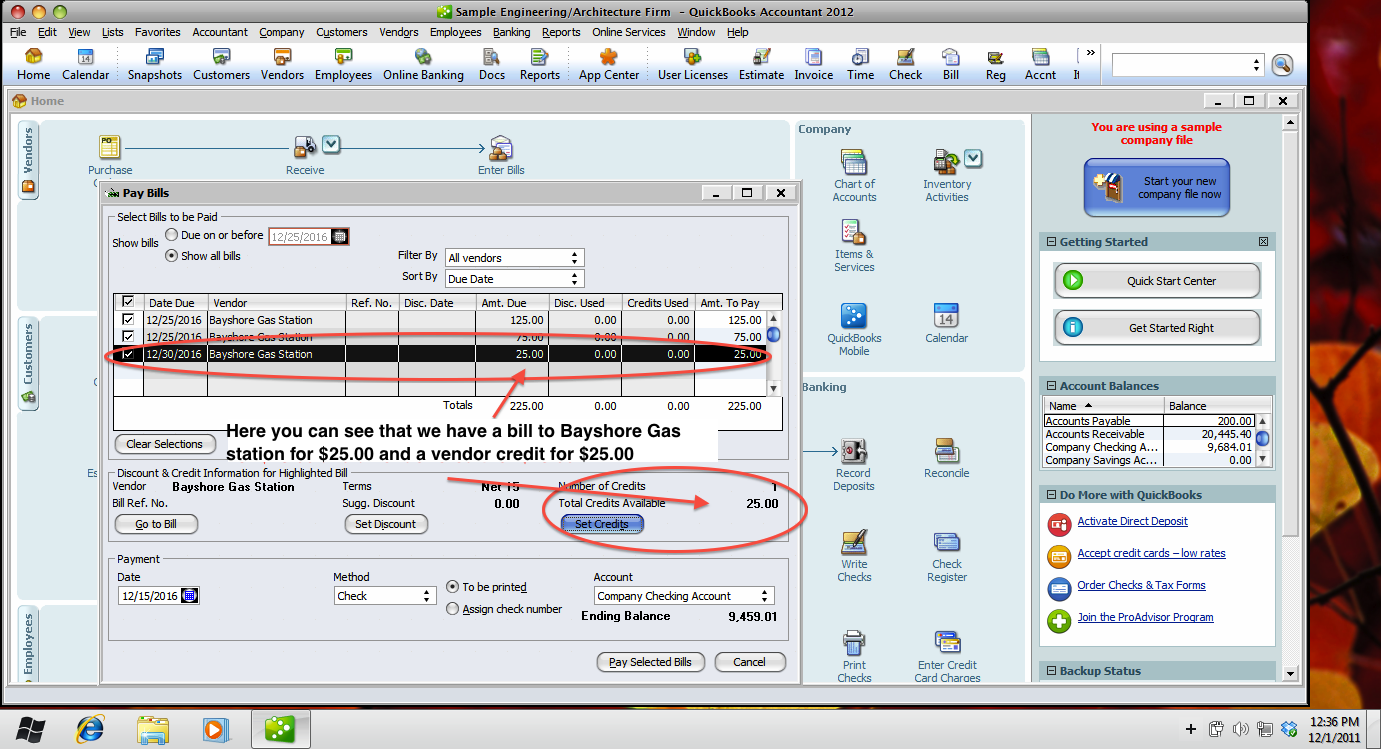Select the 'Show all bills' radio option
The height and width of the screenshot is (749, 1381).
172,256
